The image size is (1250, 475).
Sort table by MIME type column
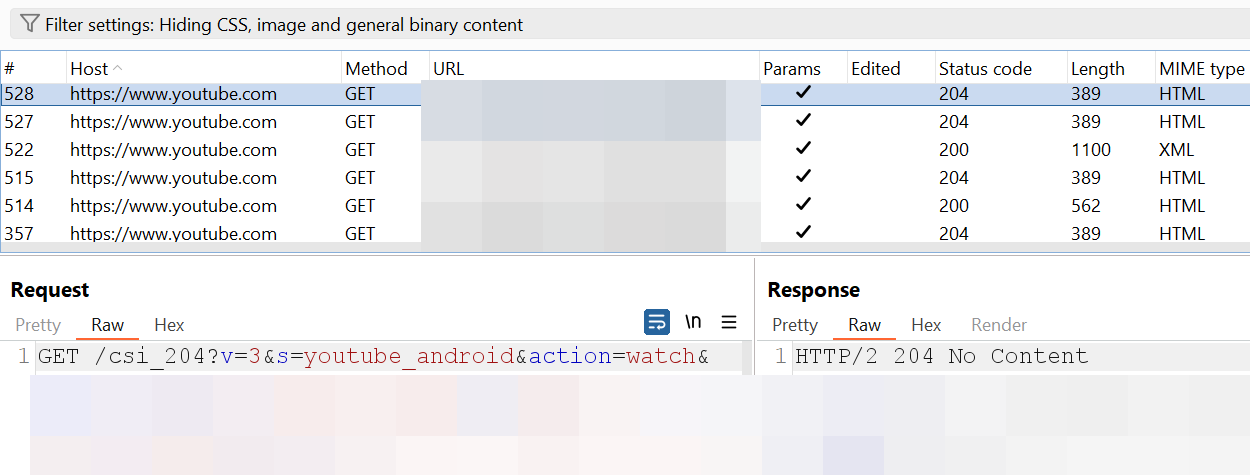coord(1202,69)
